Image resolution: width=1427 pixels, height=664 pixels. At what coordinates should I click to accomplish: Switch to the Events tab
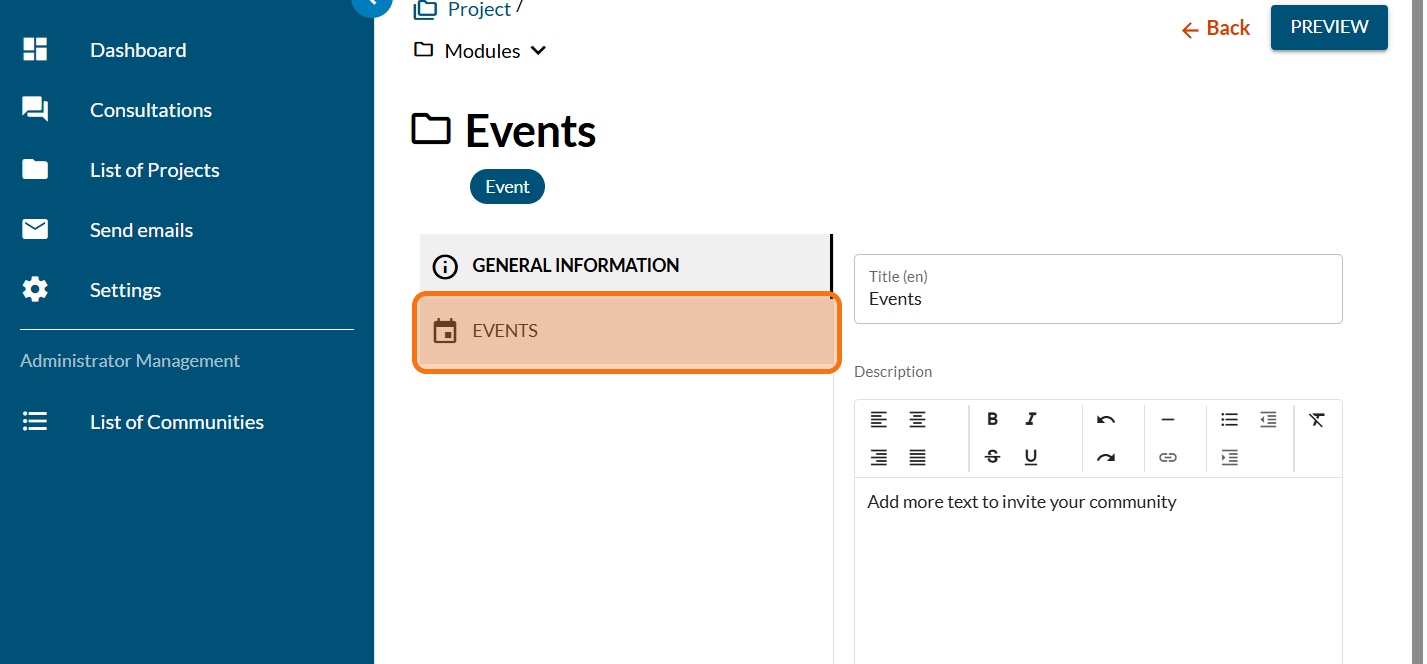(626, 331)
